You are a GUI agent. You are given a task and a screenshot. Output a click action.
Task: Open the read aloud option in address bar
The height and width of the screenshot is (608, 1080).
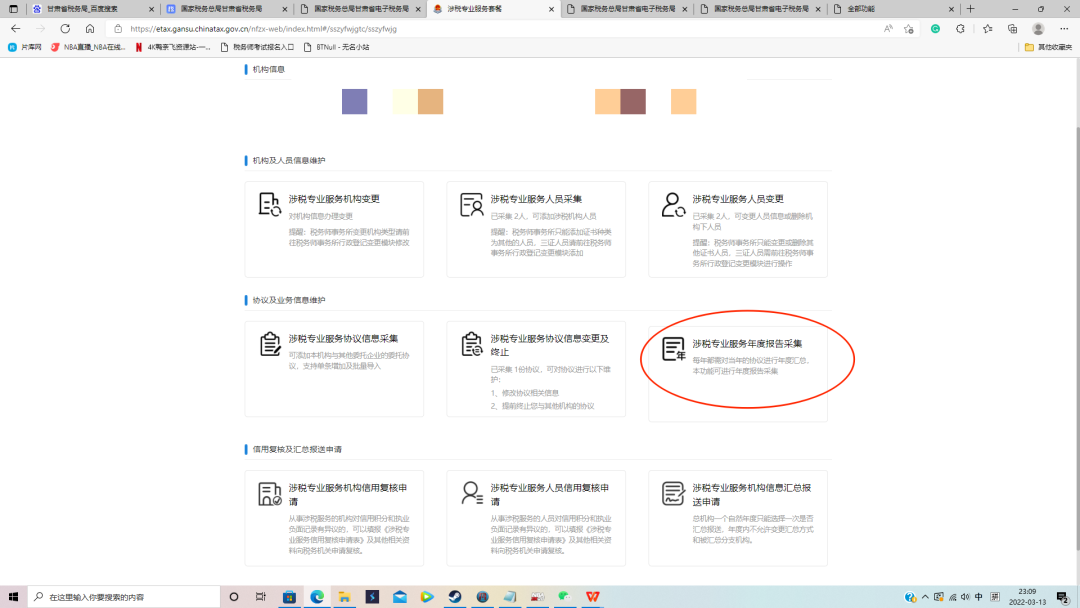pyautogui.click(x=888, y=29)
